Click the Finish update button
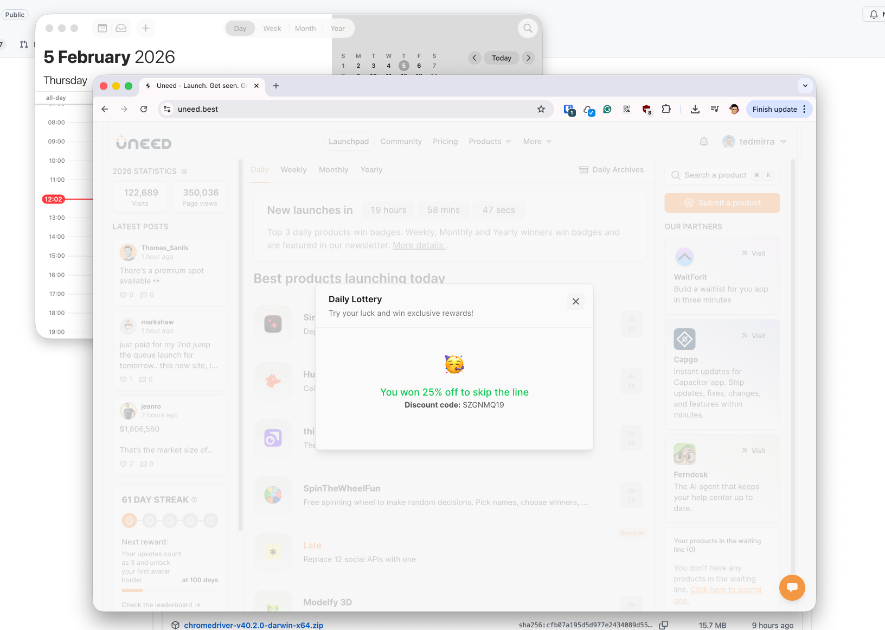The height and width of the screenshot is (630, 885). pyautogui.click(x=779, y=109)
